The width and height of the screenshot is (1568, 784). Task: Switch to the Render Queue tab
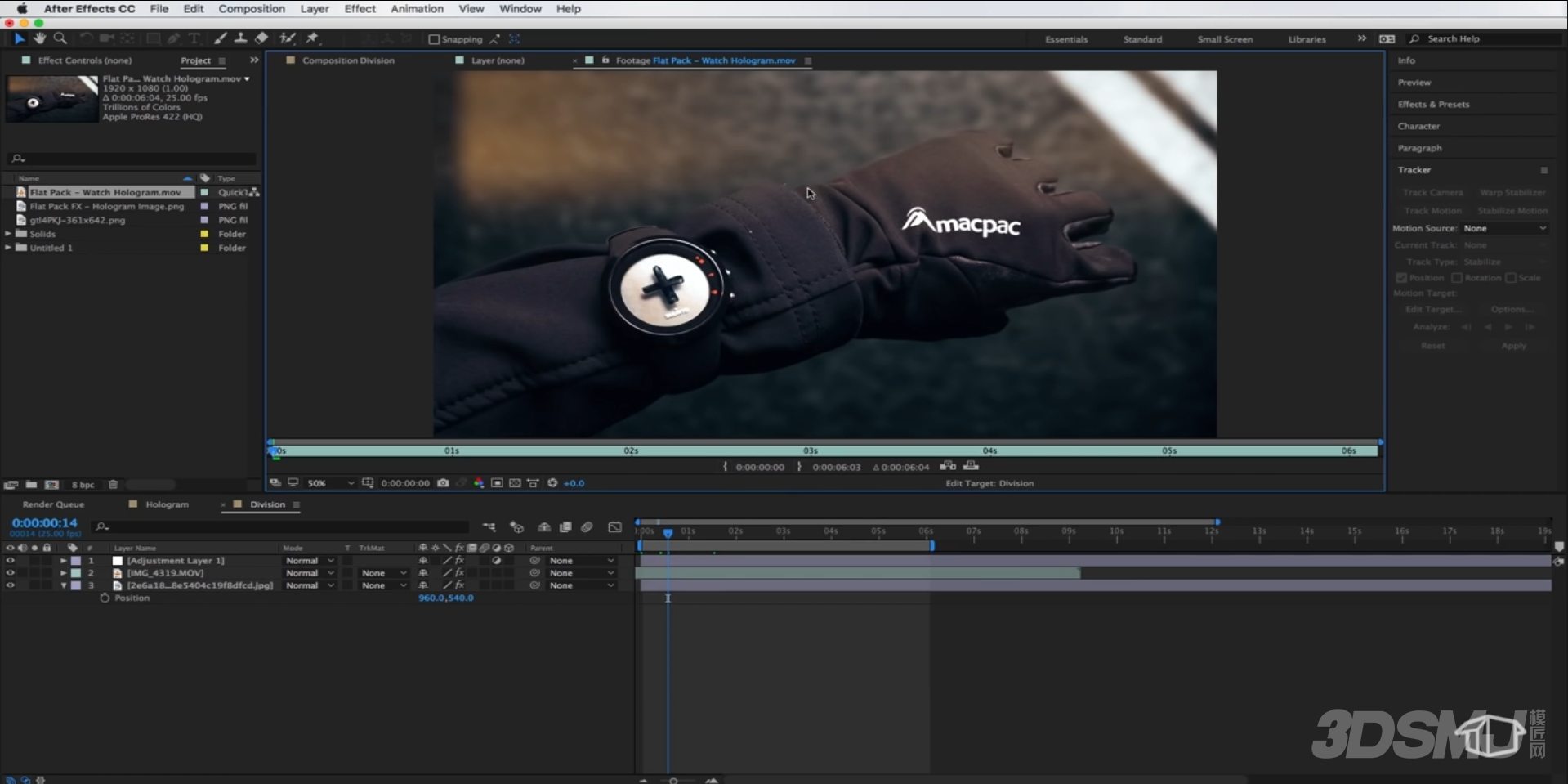(53, 504)
